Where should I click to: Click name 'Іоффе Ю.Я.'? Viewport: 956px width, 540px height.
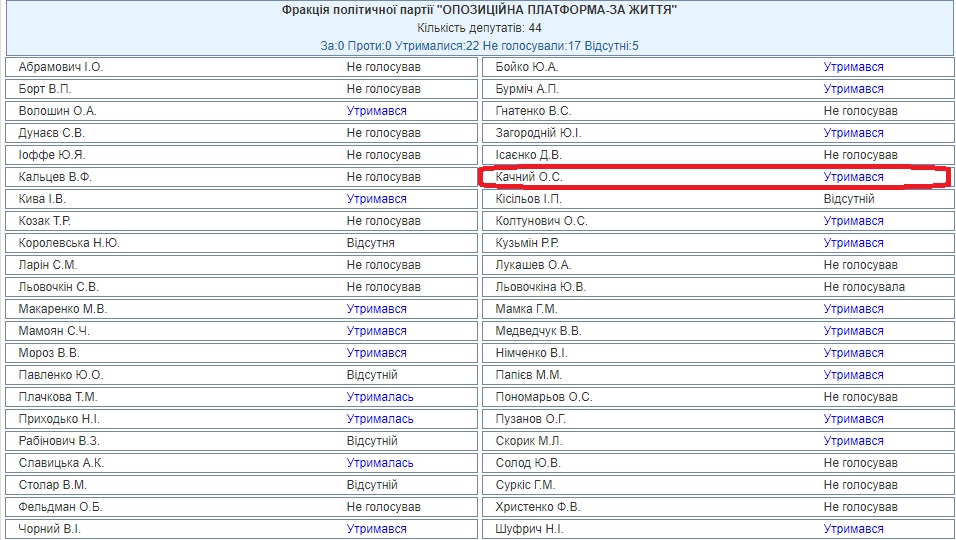51,155
